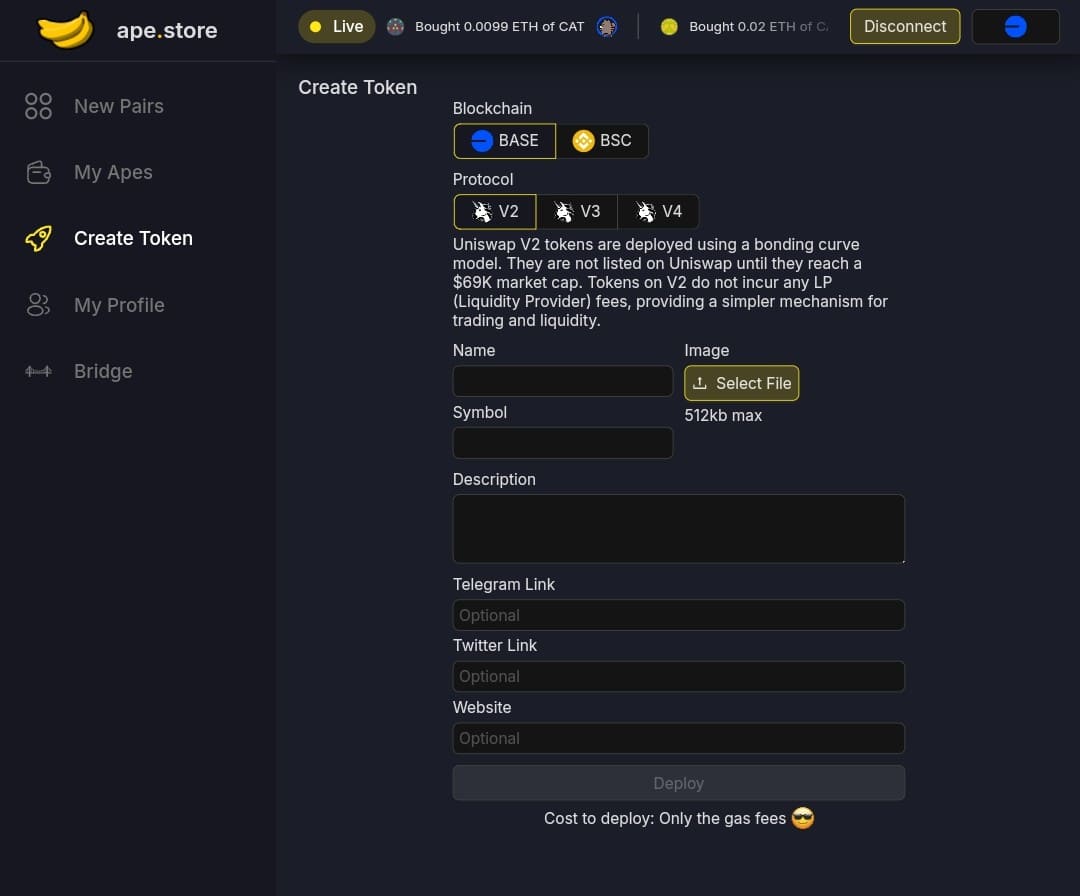
Task: Click the Deploy button
Action: click(x=678, y=783)
